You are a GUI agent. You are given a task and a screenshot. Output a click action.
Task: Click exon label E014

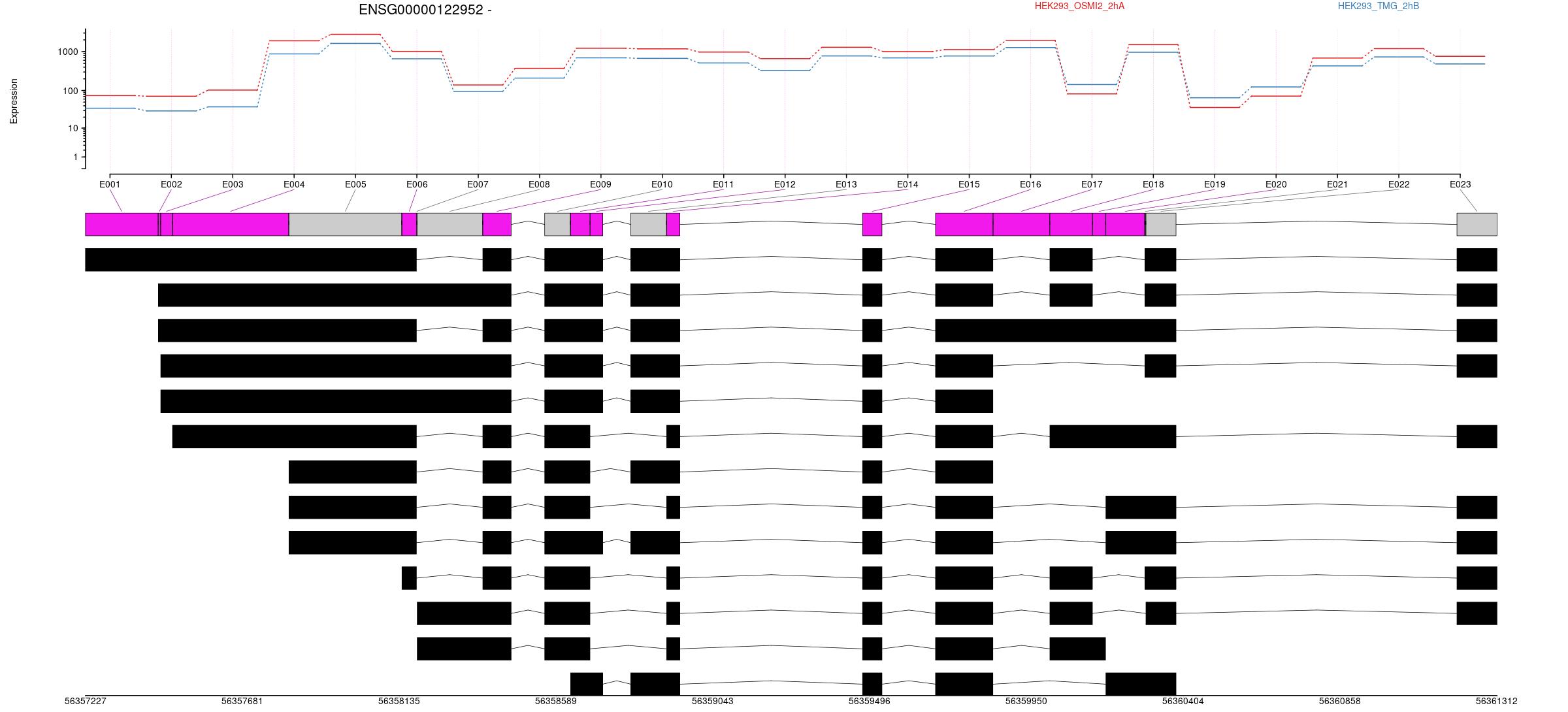pyautogui.click(x=907, y=184)
